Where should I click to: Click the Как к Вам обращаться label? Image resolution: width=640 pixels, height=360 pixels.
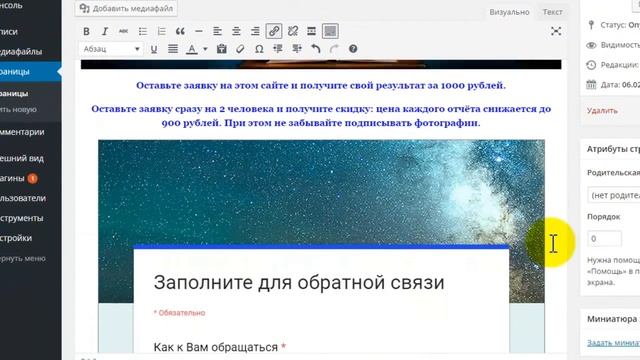click(220, 347)
